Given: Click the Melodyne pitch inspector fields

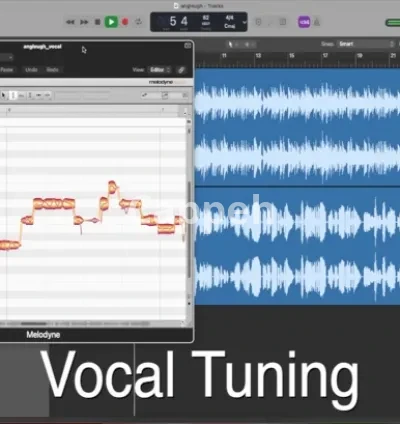Looking at the screenshot, I should (82, 96).
